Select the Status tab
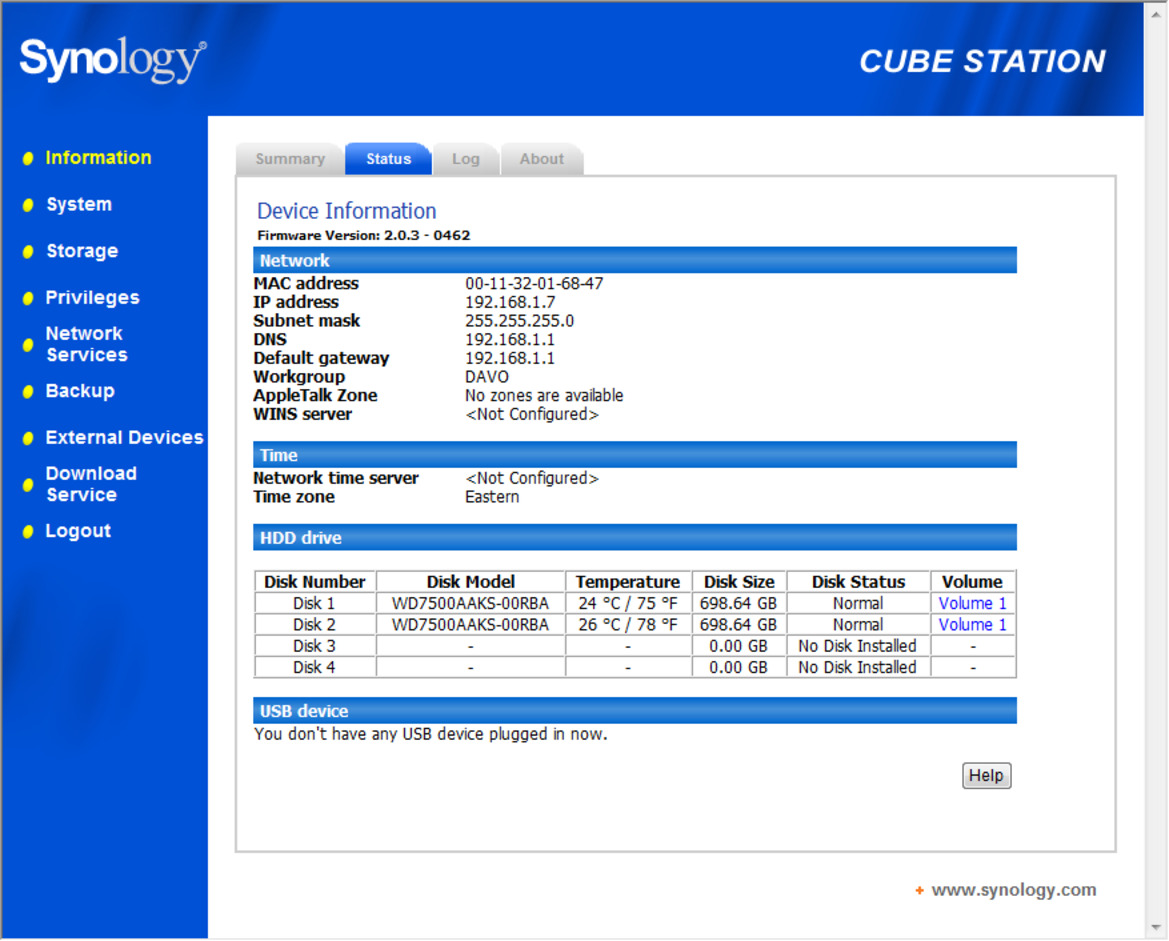This screenshot has height=941, width=1169. [388, 159]
